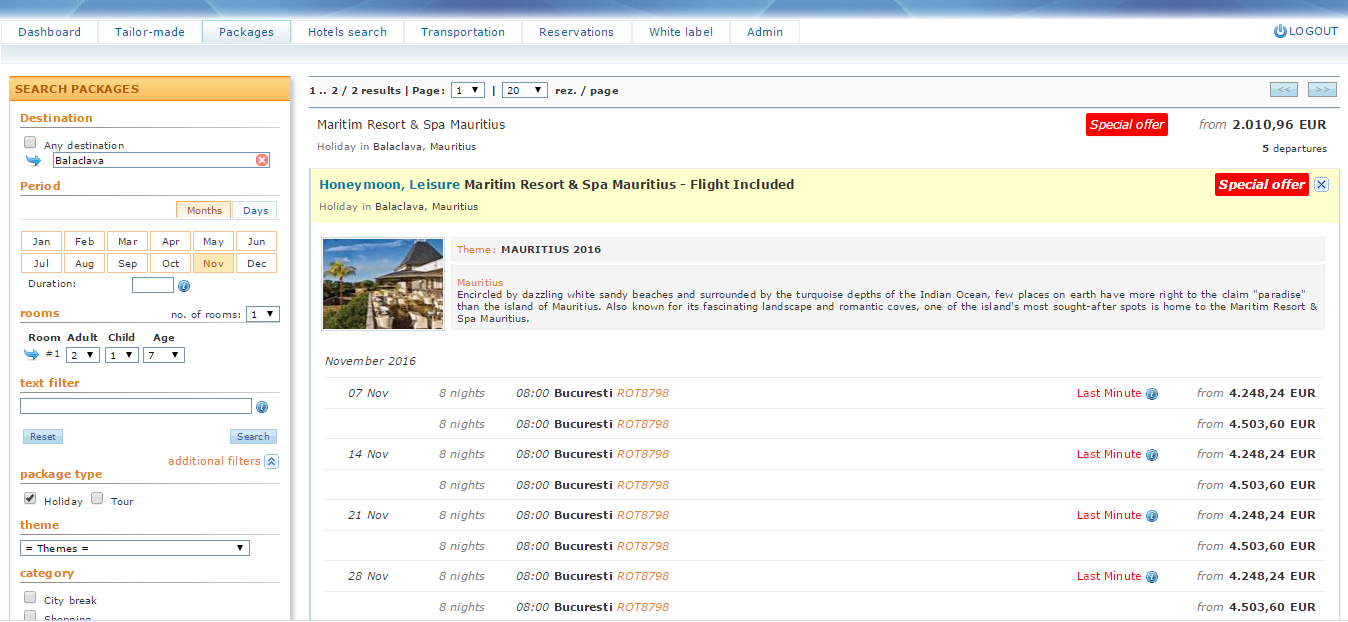The height and width of the screenshot is (622, 1348).
Task: Go to next results page arrow
Action: point(1322,90)
